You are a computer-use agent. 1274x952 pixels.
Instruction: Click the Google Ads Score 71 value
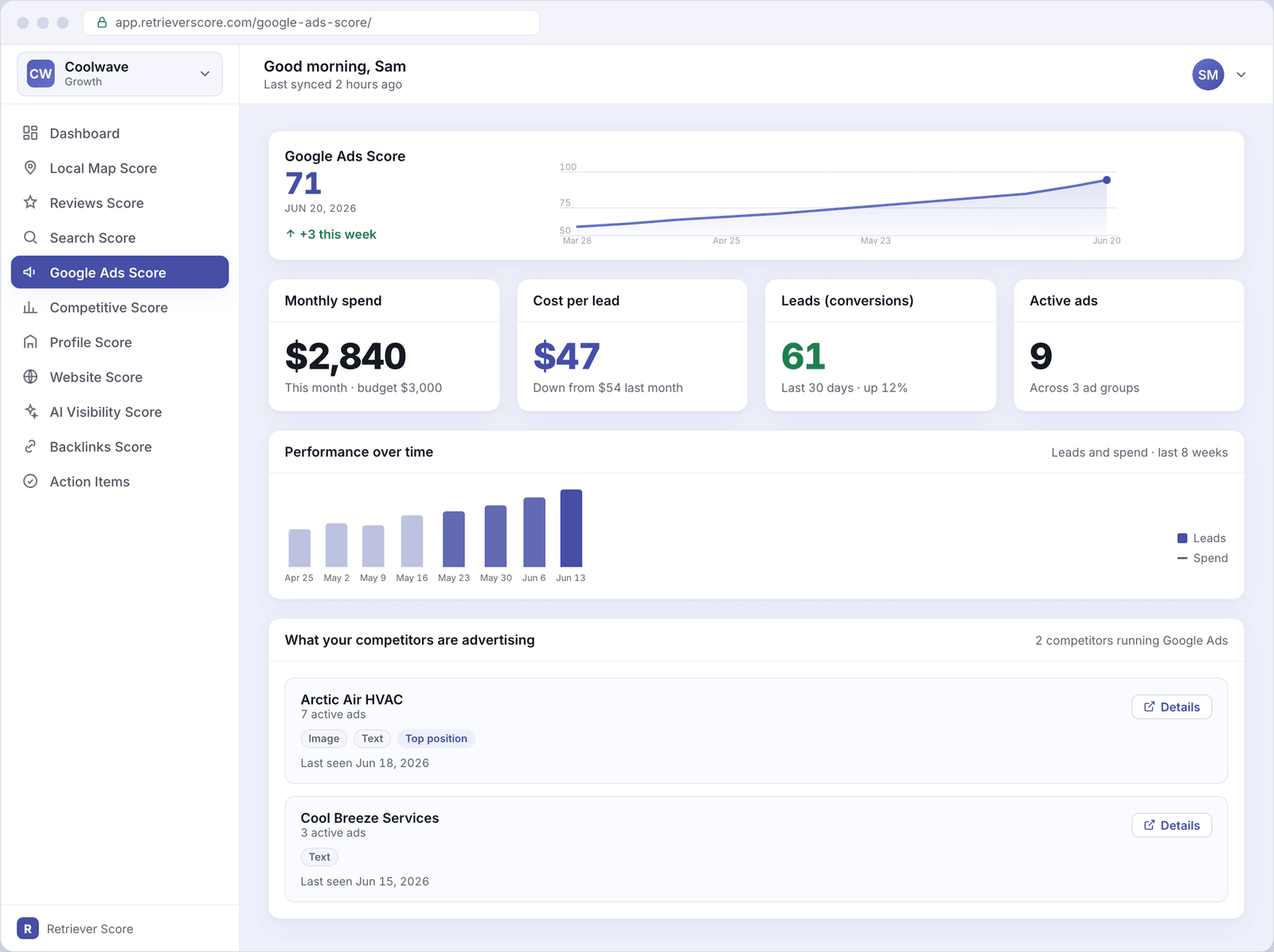(303, 183)
